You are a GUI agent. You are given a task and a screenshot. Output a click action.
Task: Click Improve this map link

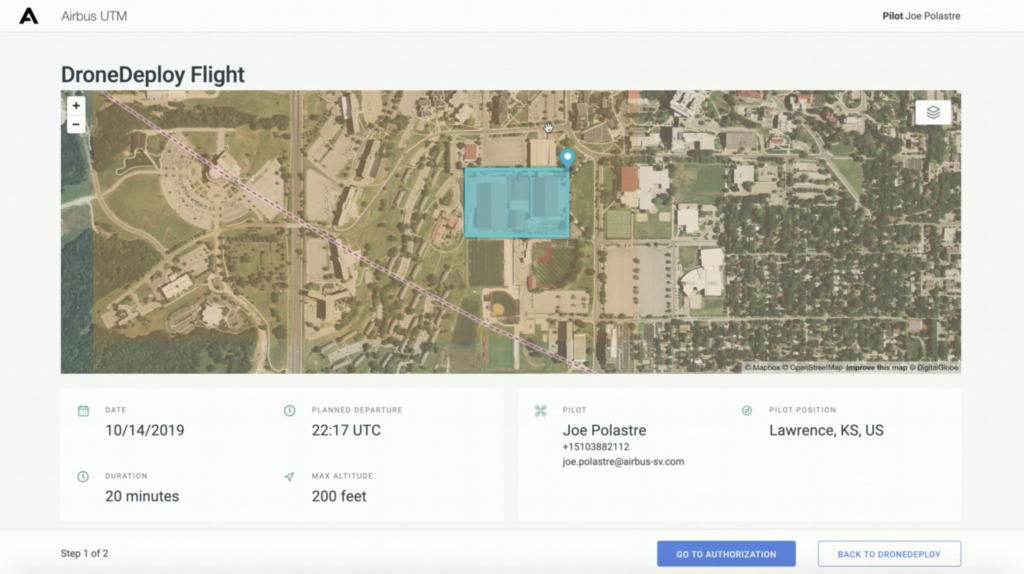[876, 368]
